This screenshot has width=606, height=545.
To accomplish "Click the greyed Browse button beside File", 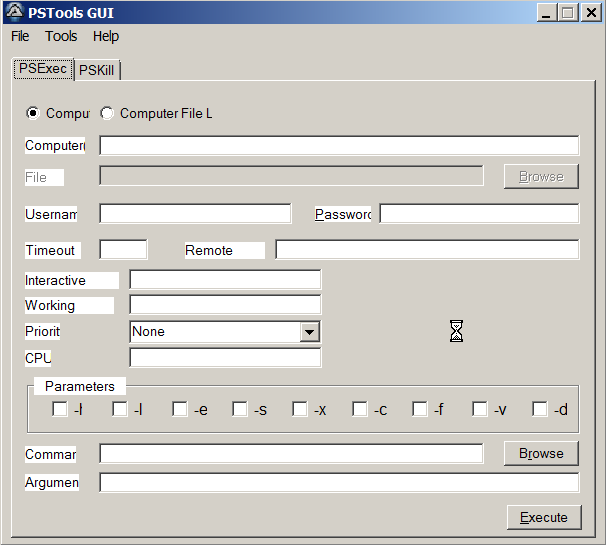I will pyautogui.click(x=541, y=177).
